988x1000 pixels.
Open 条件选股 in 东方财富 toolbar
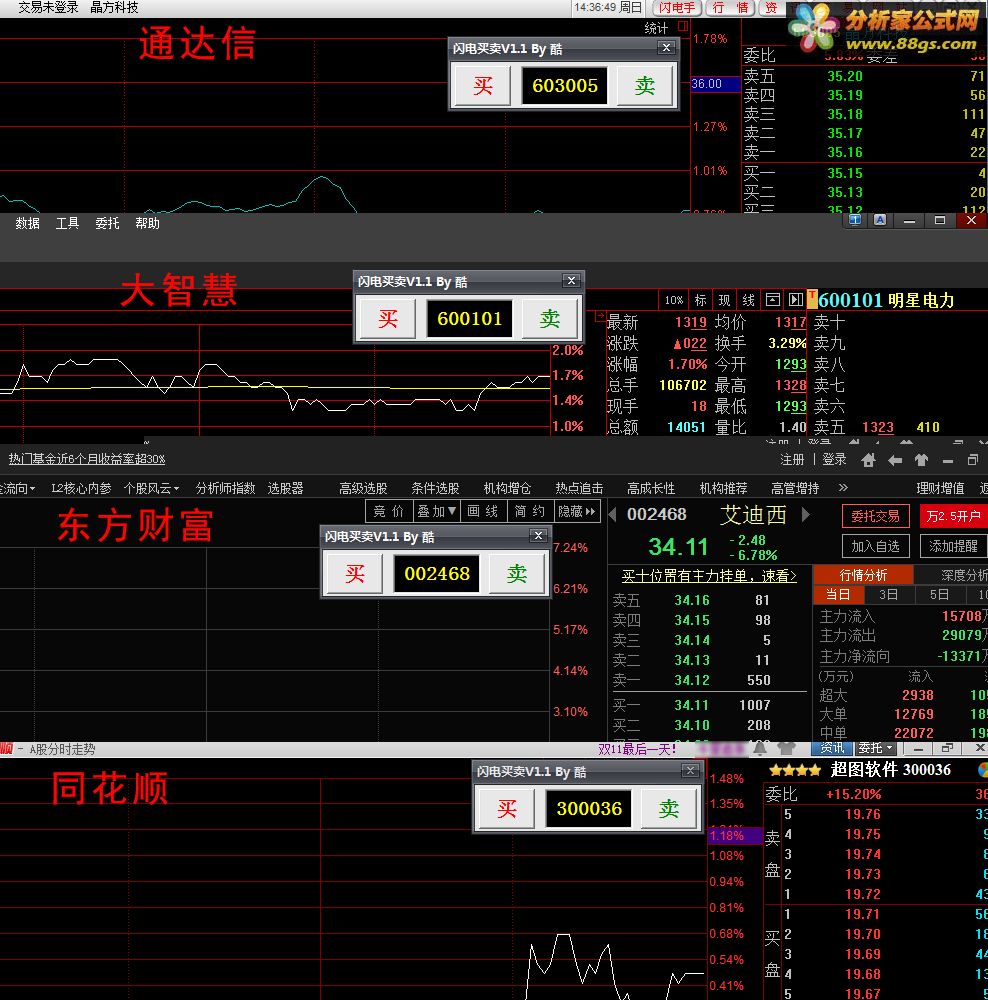pyautogui.click(x=435, y=489)
